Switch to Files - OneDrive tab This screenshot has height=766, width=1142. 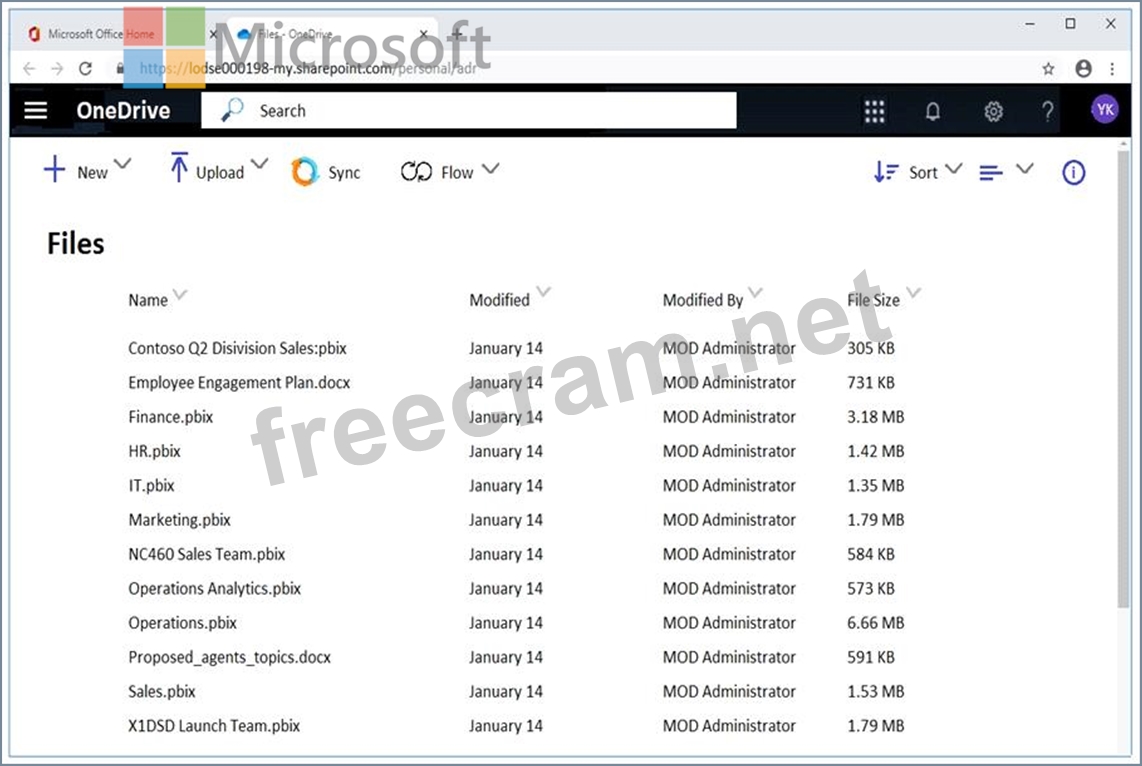295,33
